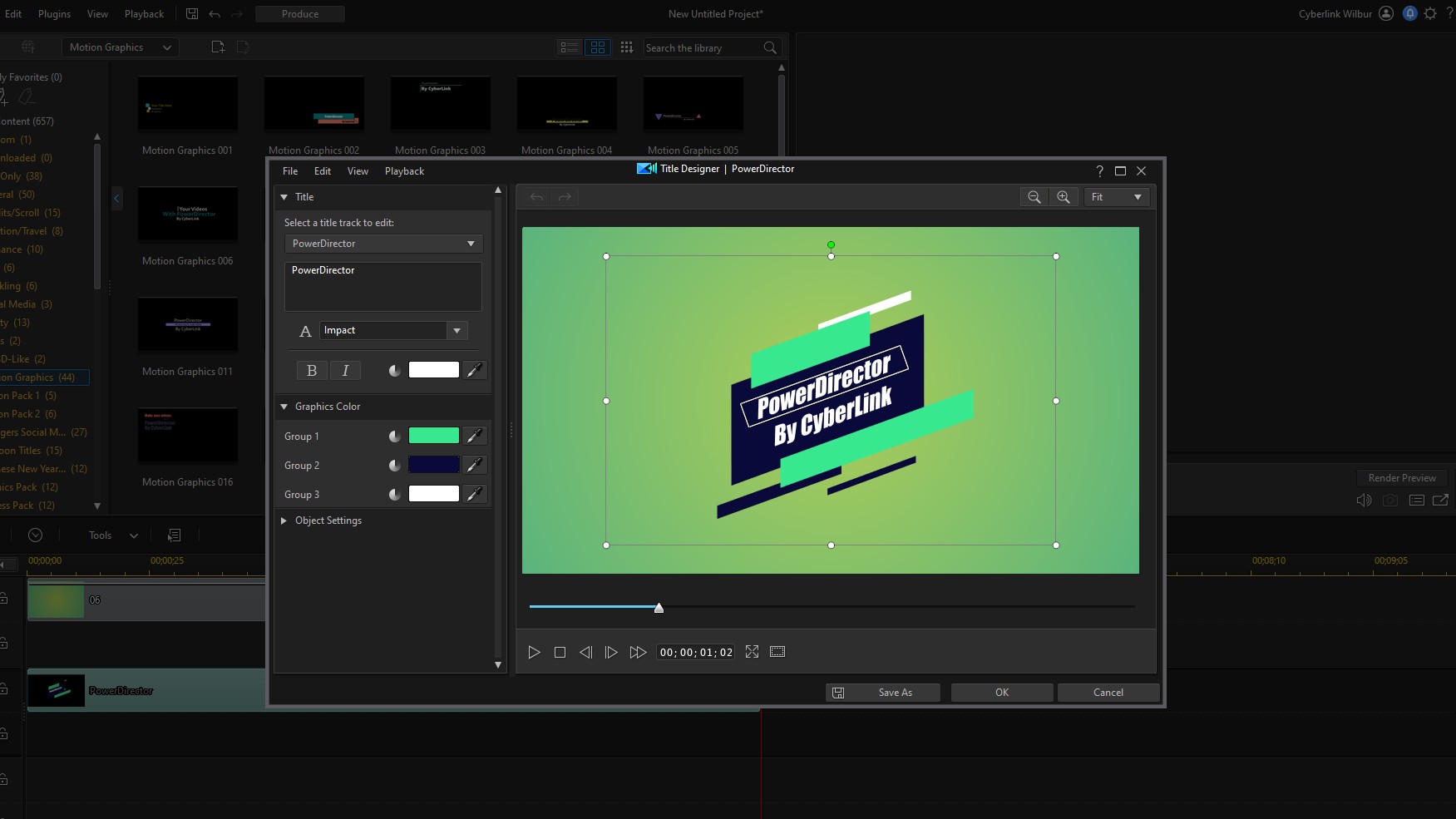Toggle Bold text formatting
Image resolution: width=1456 pixels, height=819 pixels.
pos(312,371)
